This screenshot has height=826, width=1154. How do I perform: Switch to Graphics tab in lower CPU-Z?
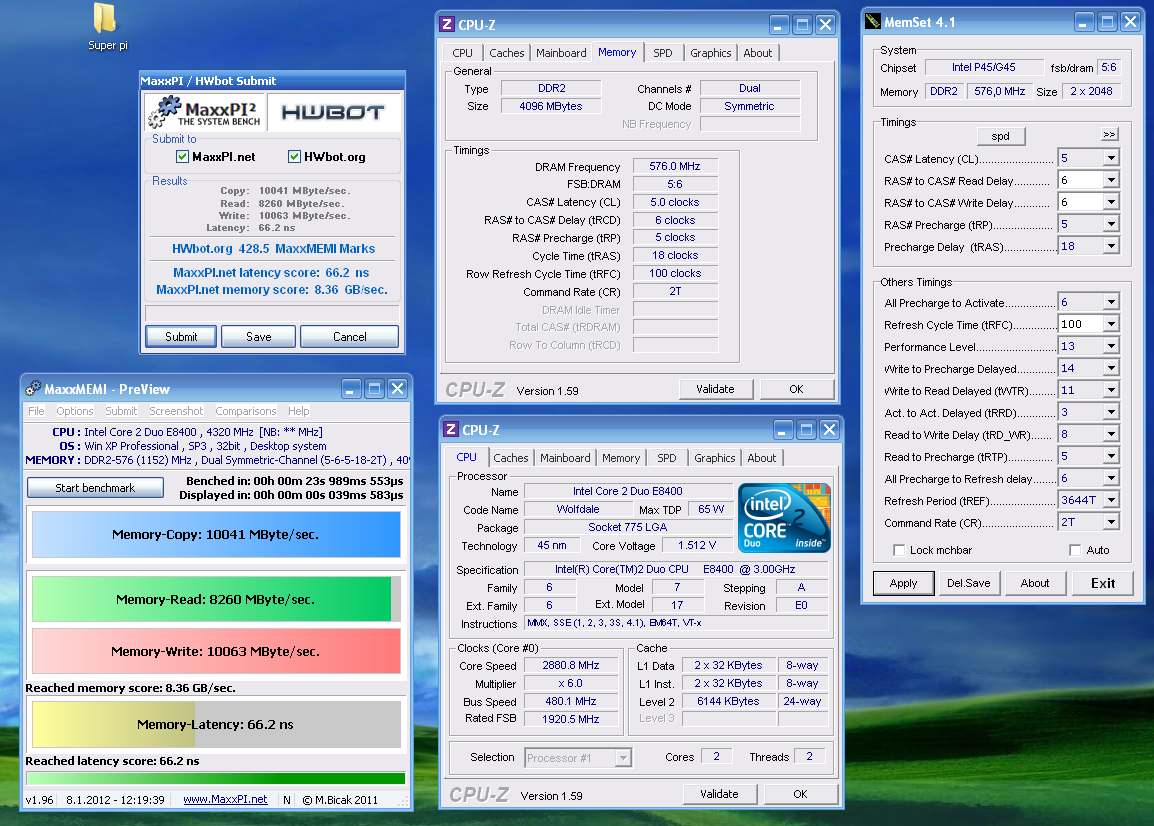point(714,458)
